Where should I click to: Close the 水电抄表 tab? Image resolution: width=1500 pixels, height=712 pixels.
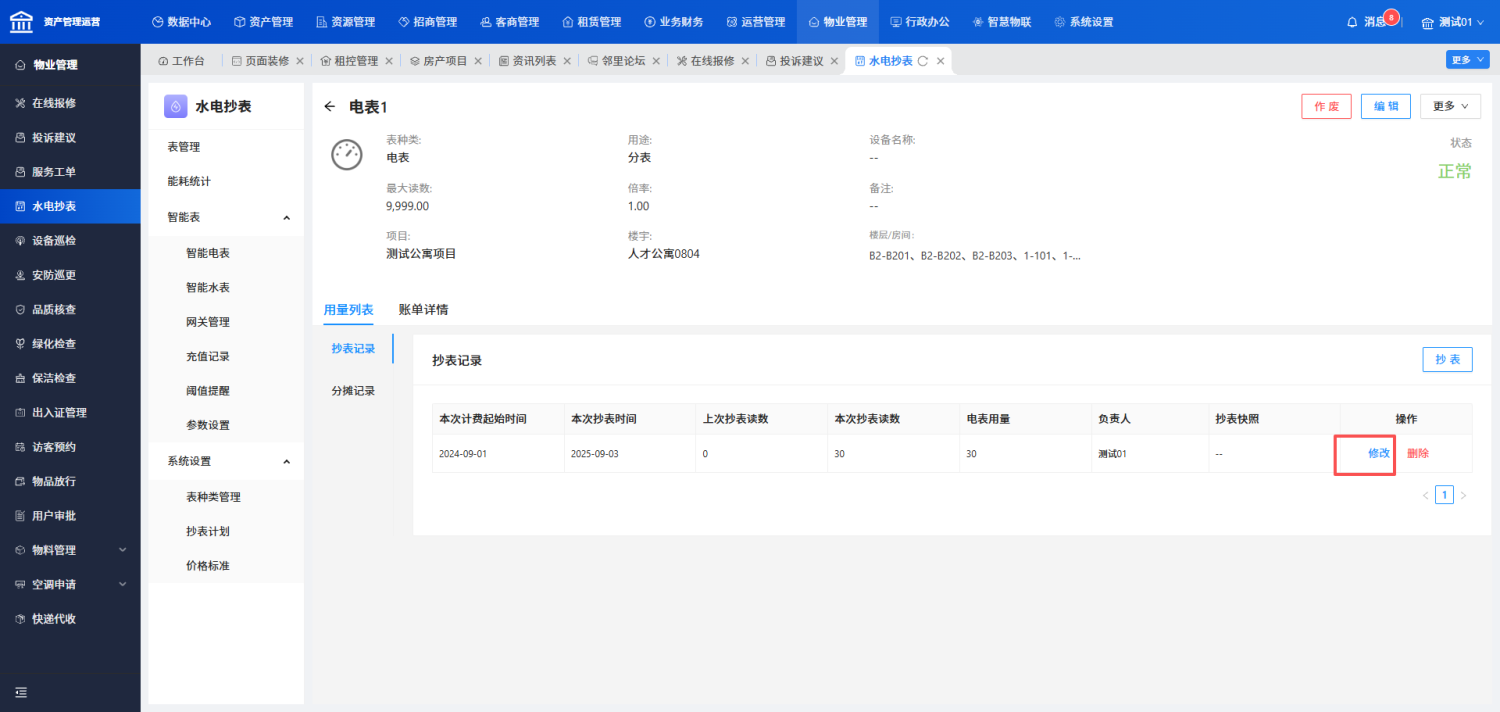[940, 61]
